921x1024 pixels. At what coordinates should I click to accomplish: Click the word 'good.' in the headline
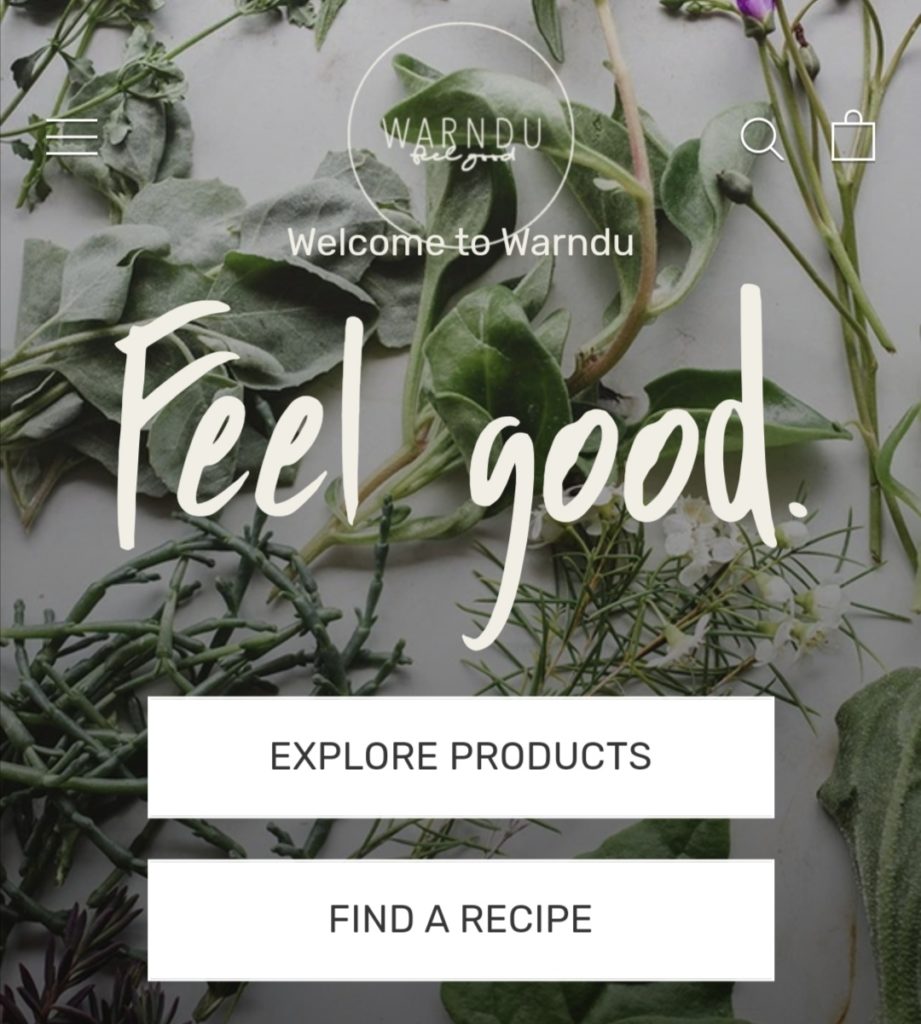tap(634, 467)
